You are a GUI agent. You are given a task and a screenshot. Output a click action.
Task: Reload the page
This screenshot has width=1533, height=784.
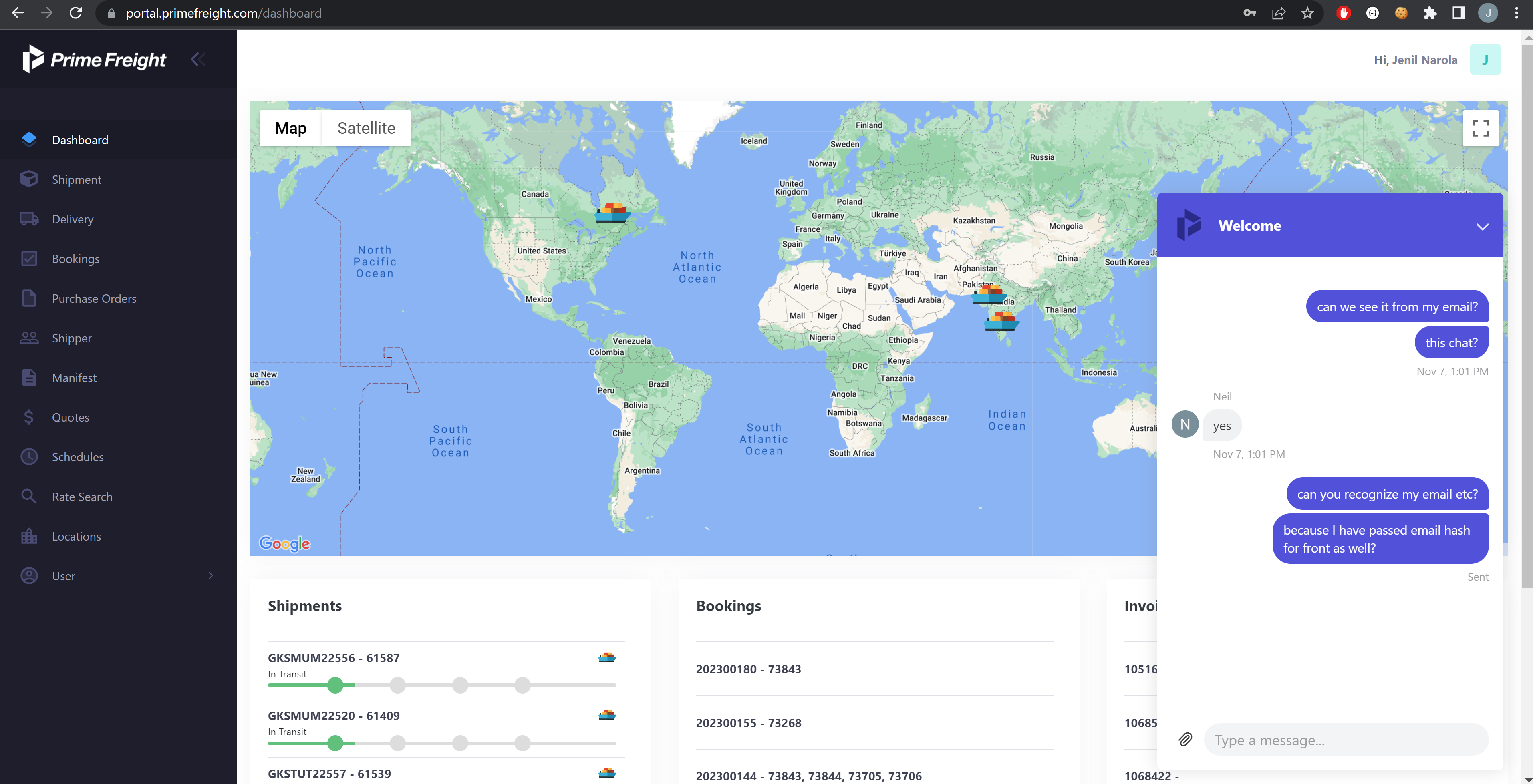tap(76, 13)
